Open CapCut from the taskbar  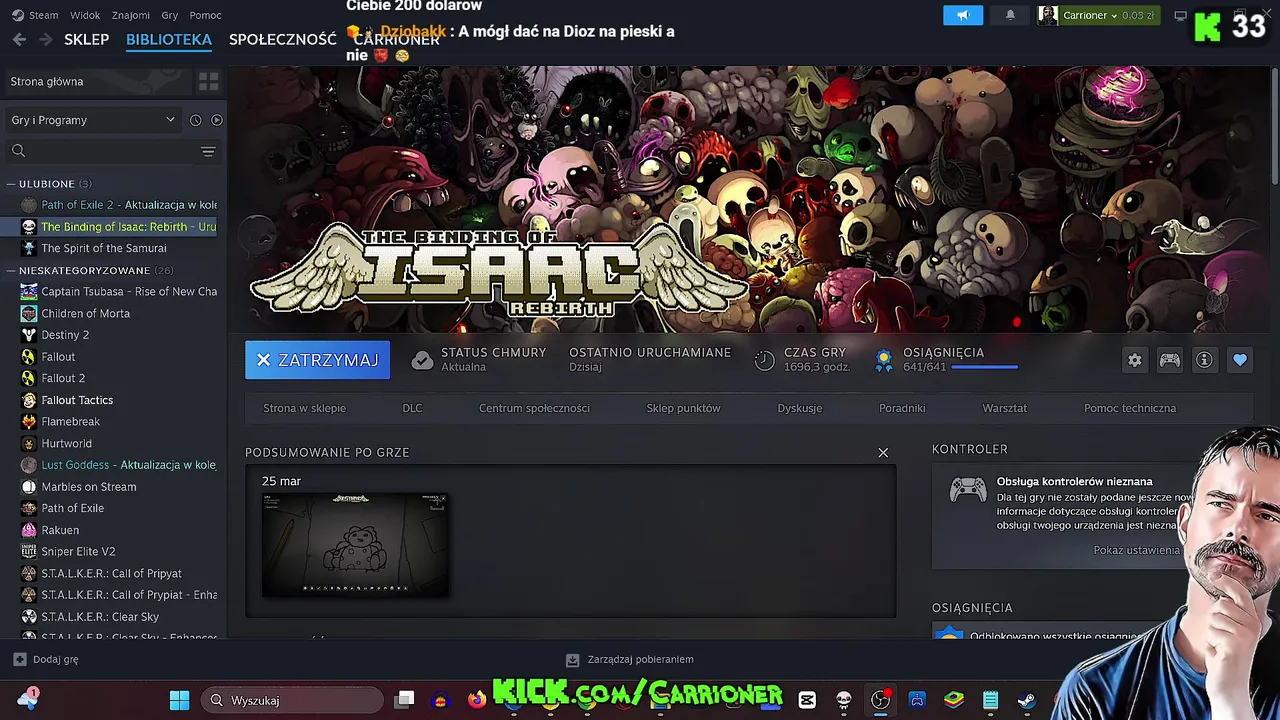coord(807,700)
